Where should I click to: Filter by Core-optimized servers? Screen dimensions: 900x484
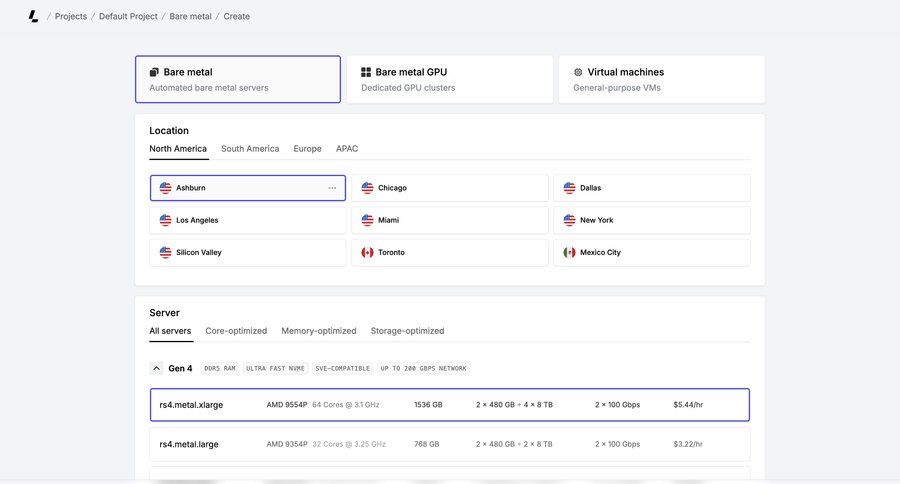[x=236, y=331]
